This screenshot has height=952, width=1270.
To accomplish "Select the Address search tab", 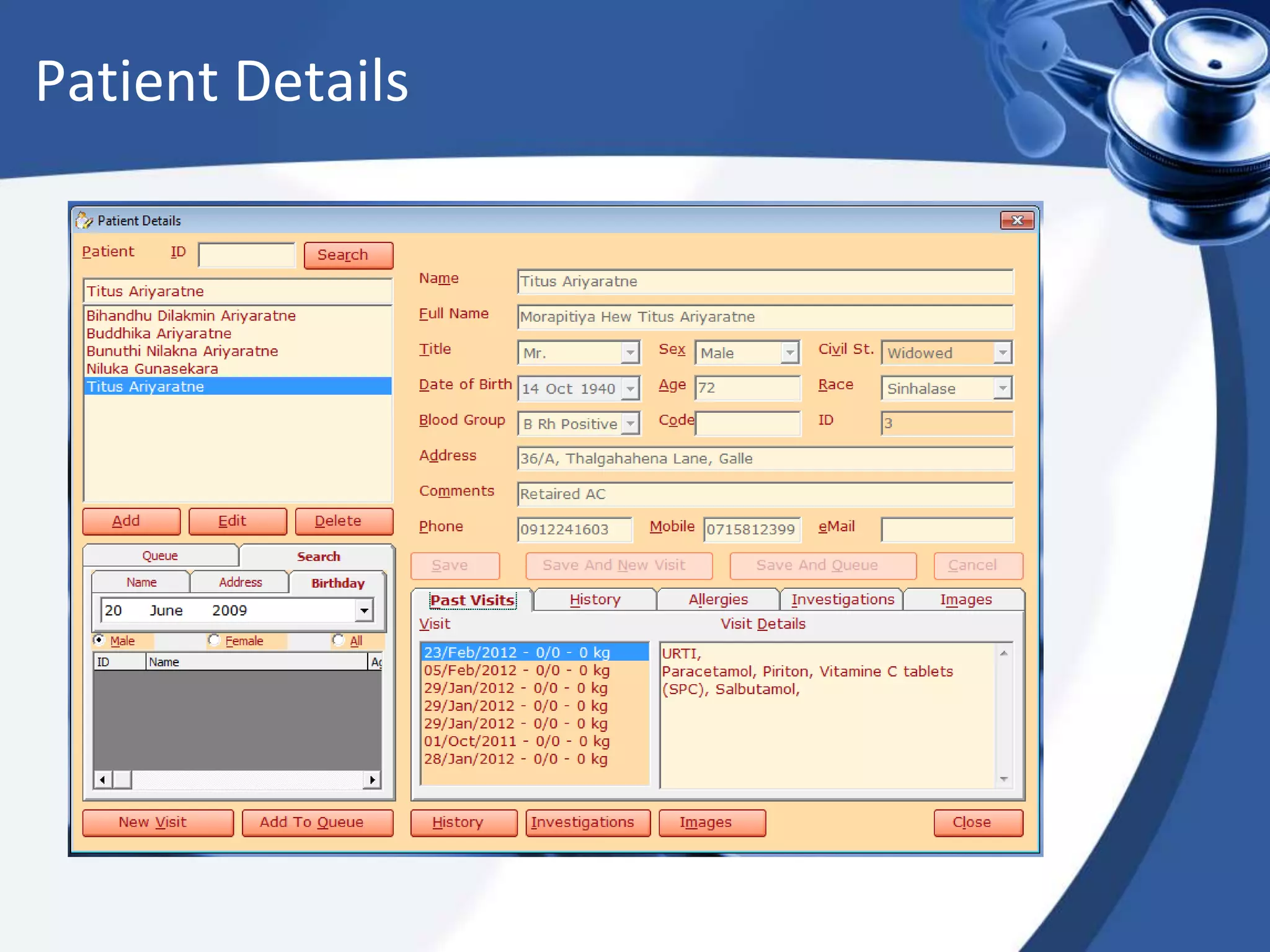I will (x=240, y=582).
